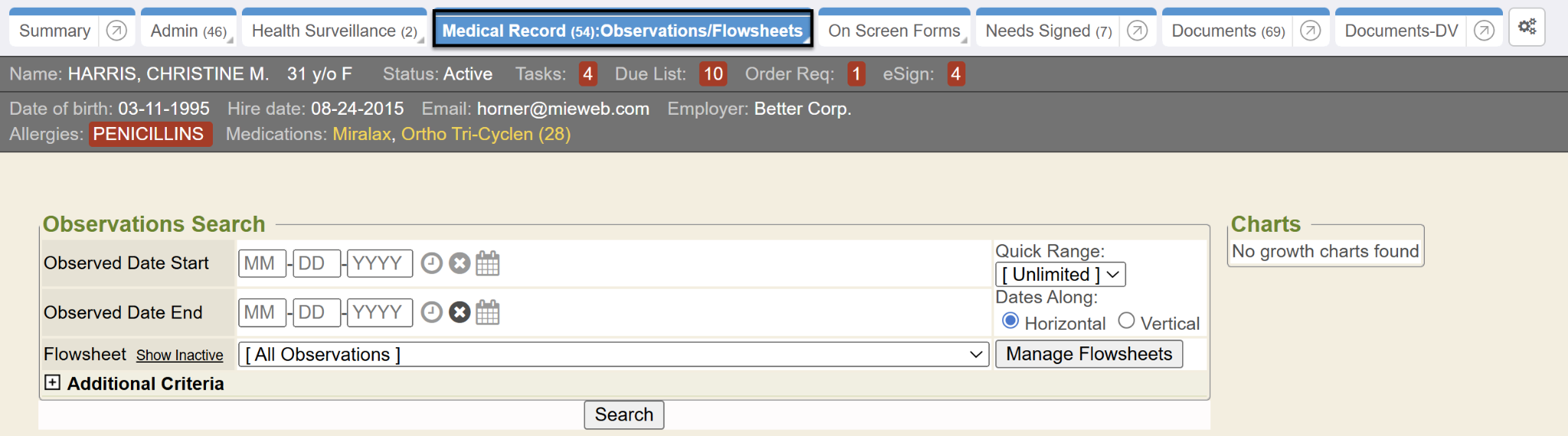Clear the Observed Date End field
The image size is (1568, 436).
tap(459, 313)
